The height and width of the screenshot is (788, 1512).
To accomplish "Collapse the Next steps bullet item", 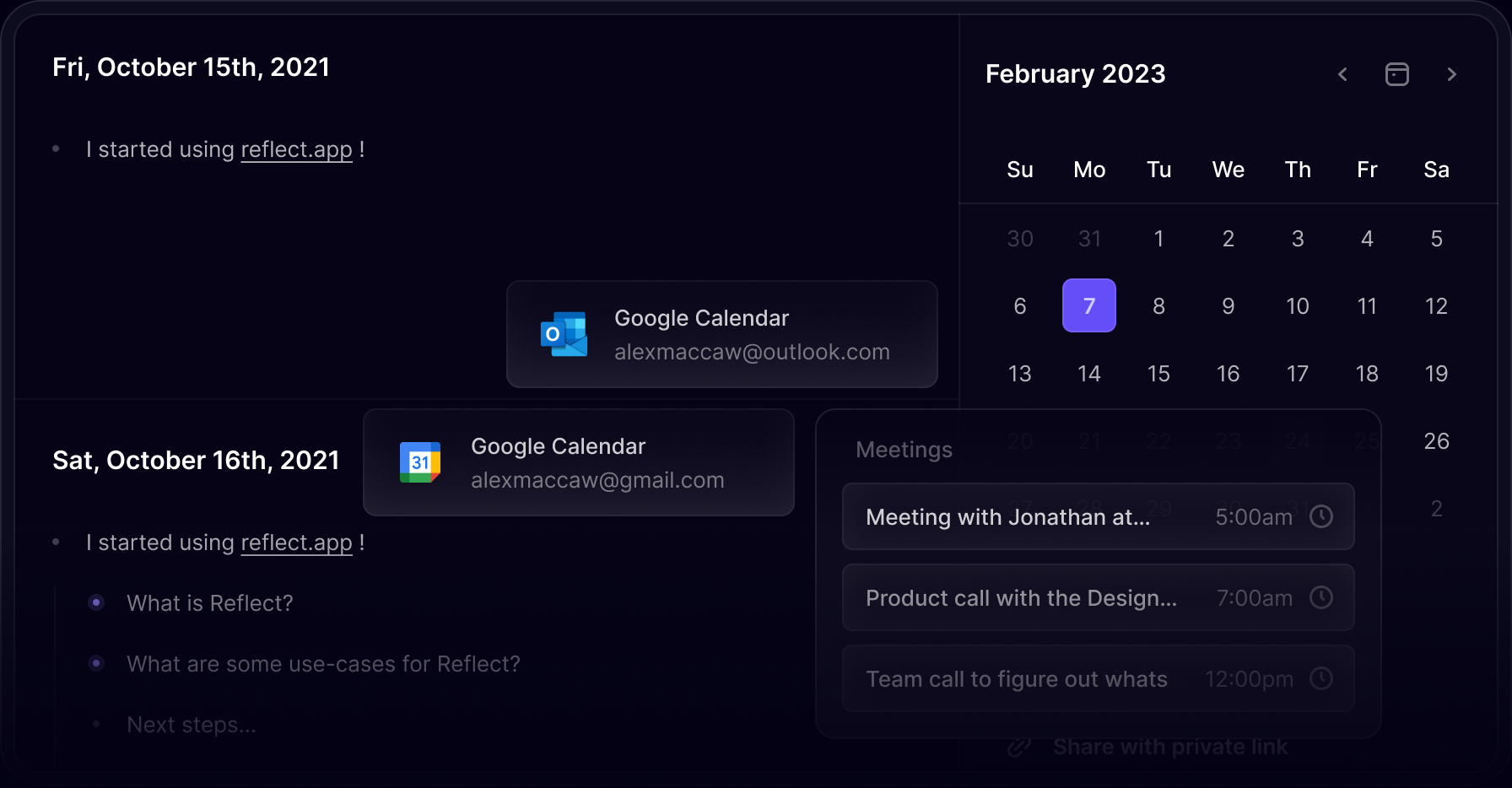I will (96, 724).
